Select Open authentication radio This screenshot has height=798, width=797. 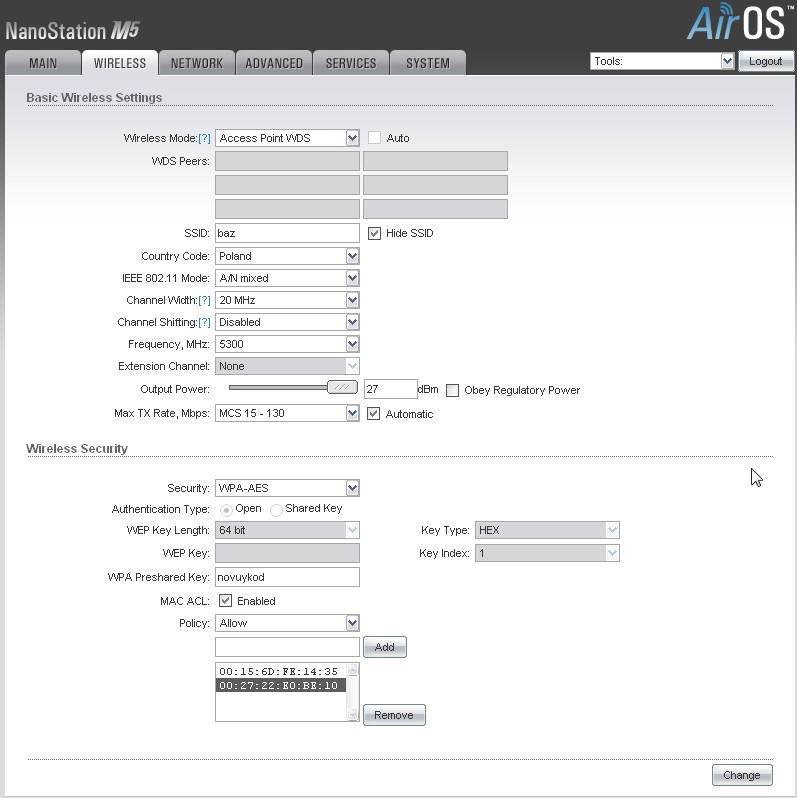point(226,510)
